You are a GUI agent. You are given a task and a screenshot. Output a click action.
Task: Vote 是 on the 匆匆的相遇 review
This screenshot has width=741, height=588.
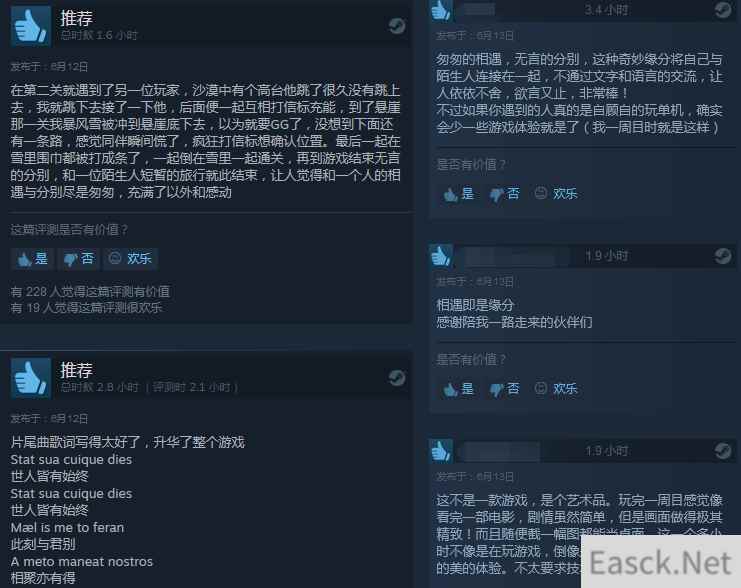click(x=458, y=194)
